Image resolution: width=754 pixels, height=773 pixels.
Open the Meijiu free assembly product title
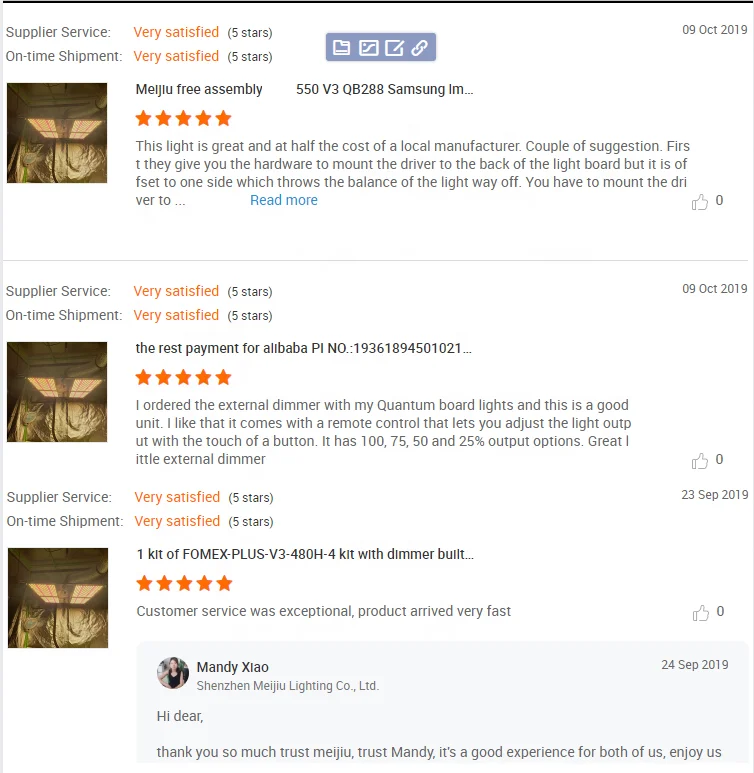pos(199,89)
